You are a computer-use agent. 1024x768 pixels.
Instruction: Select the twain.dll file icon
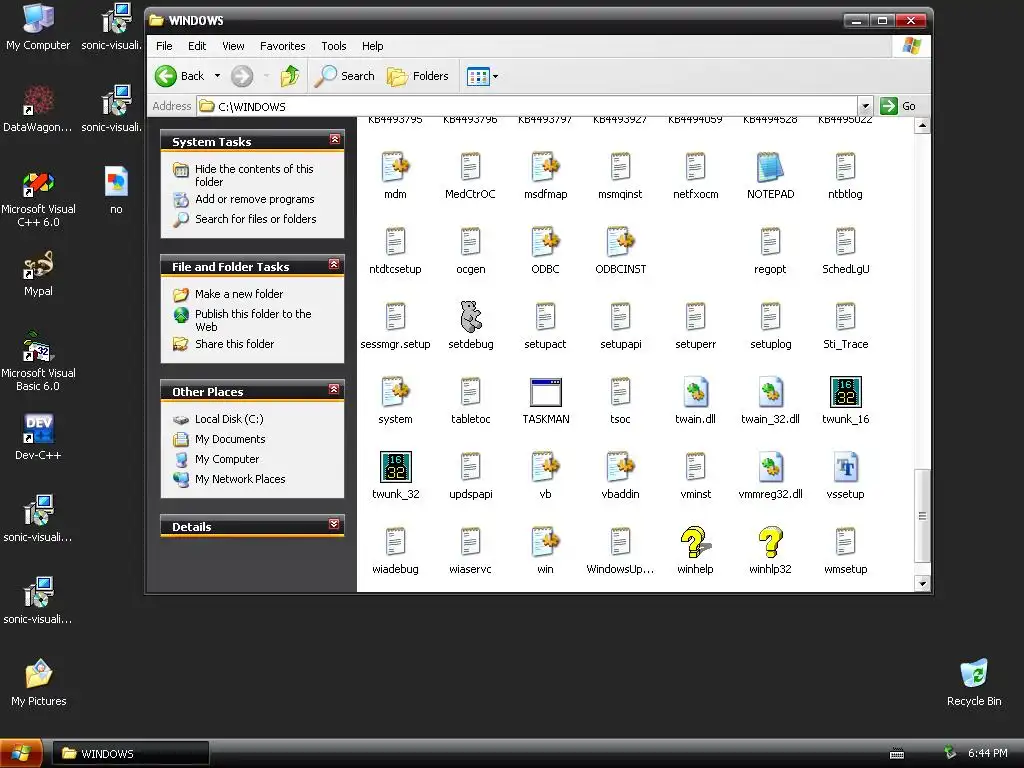(x=695, y=392)
